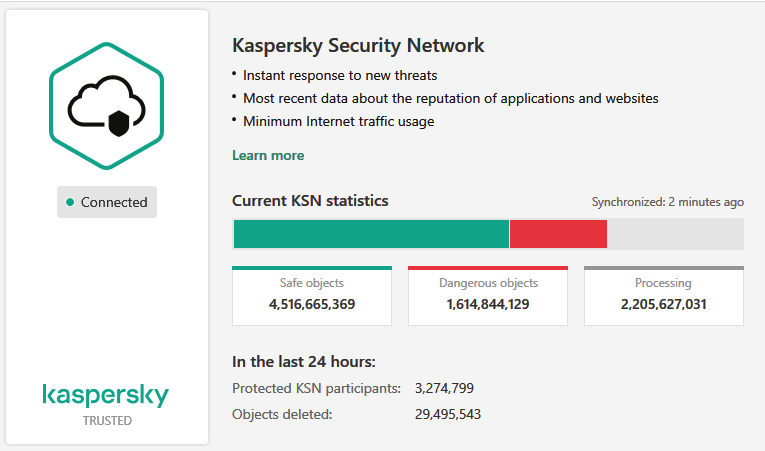The height and width of the screenshot is (451, 765).
Task: Click the Minimum Internet traffic usage bullet
Action: point(338,121)
